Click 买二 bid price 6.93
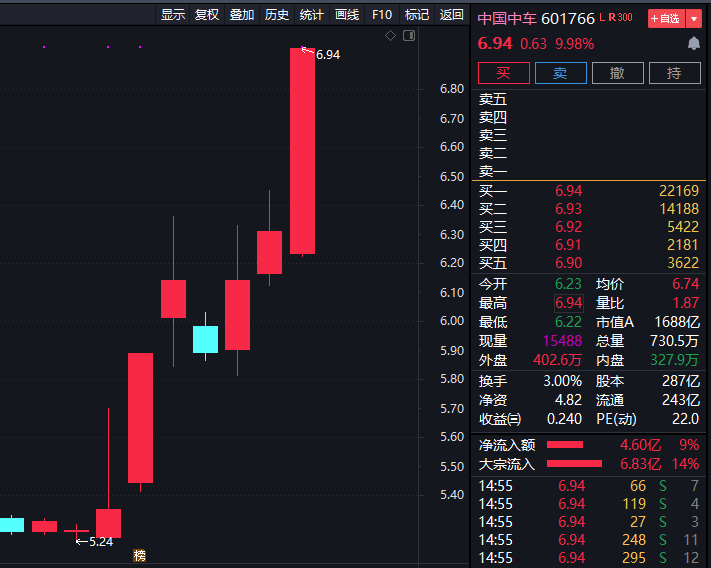Image resolution: width=711 pixels, height=568 pixels. [569, 209]
